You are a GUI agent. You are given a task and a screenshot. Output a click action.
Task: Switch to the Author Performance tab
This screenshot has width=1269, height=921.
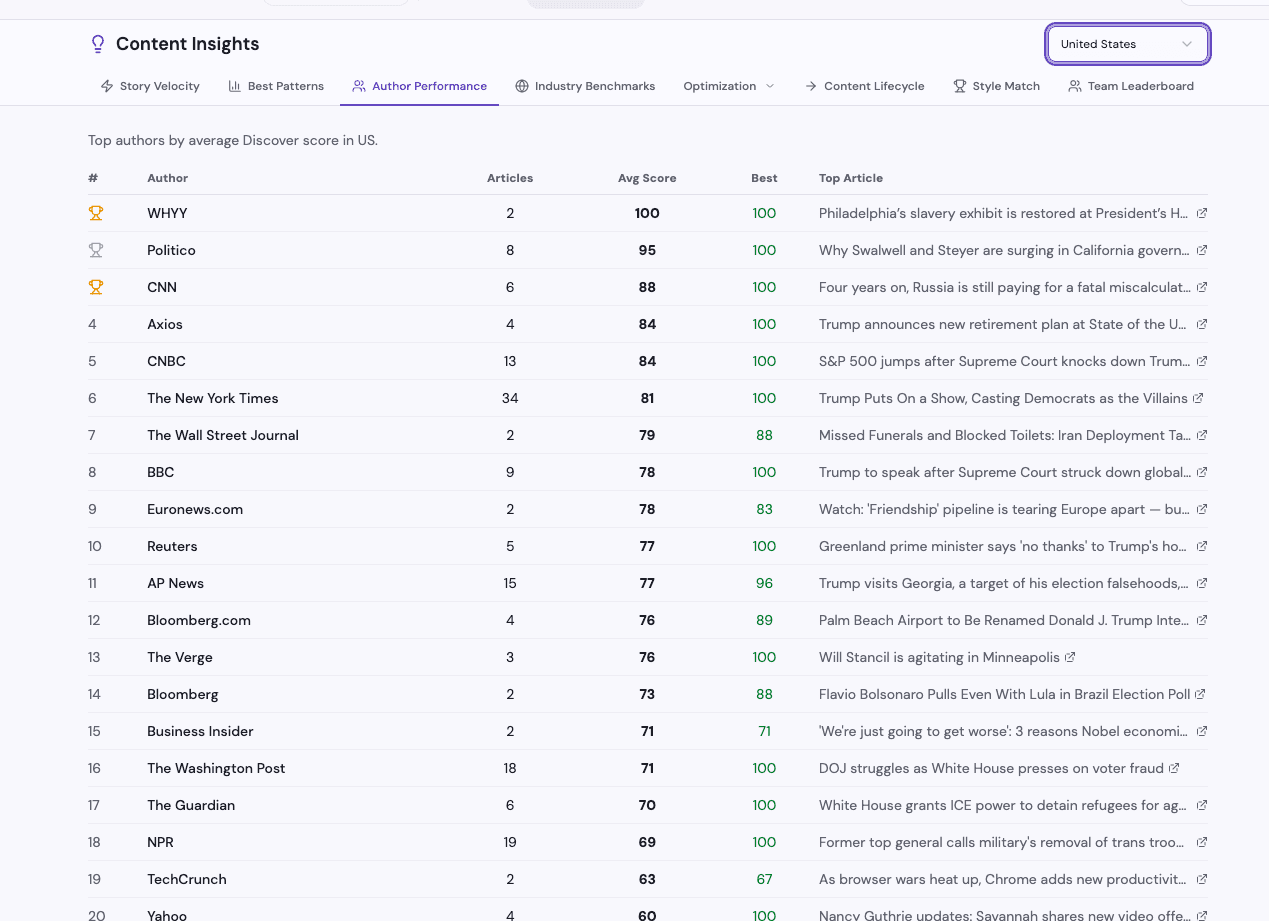pyautogui.click(x=419, y=86)
